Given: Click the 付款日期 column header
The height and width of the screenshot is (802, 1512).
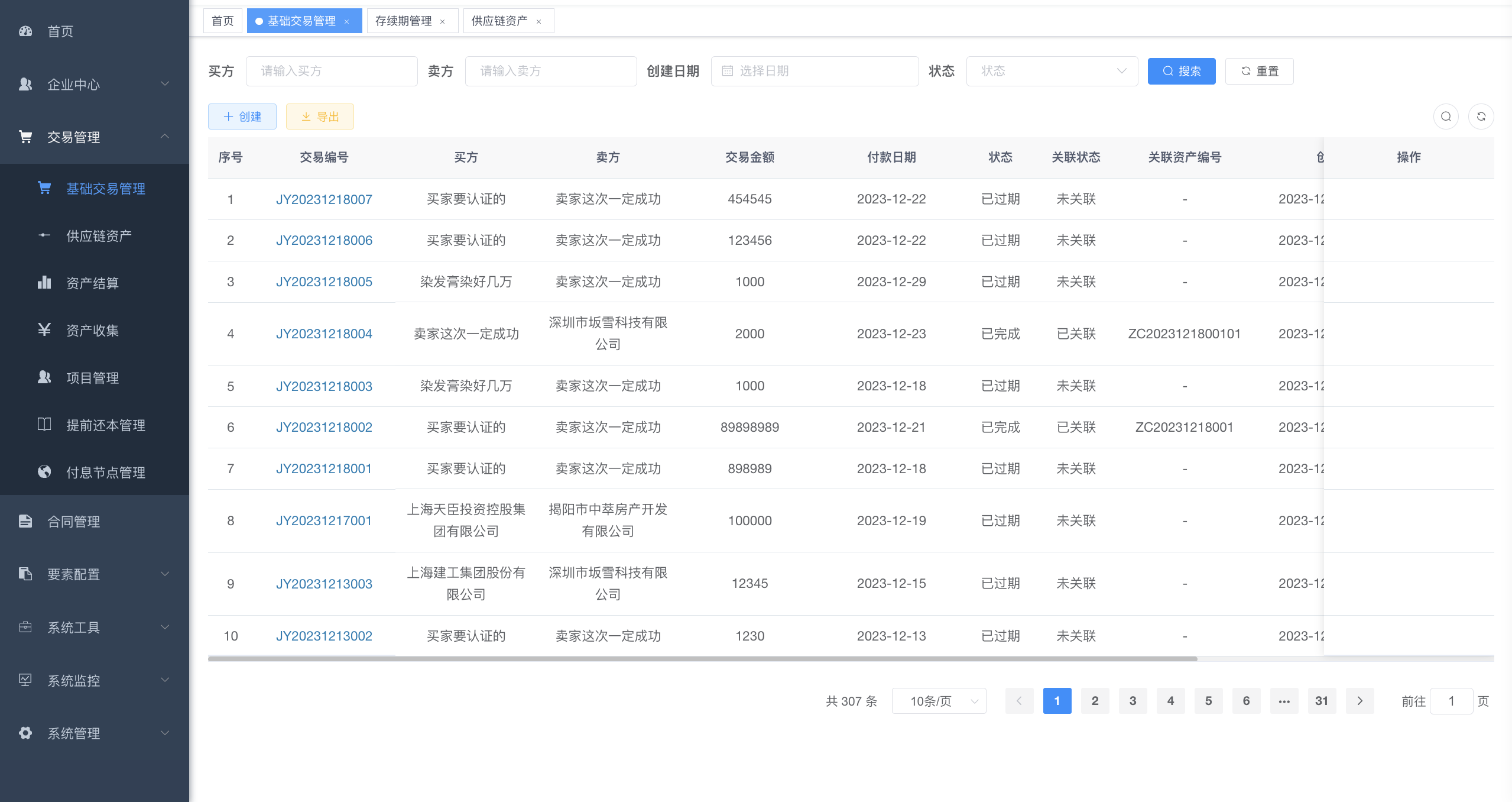Looking at the screenshot, I should click(x=891, y=157).
